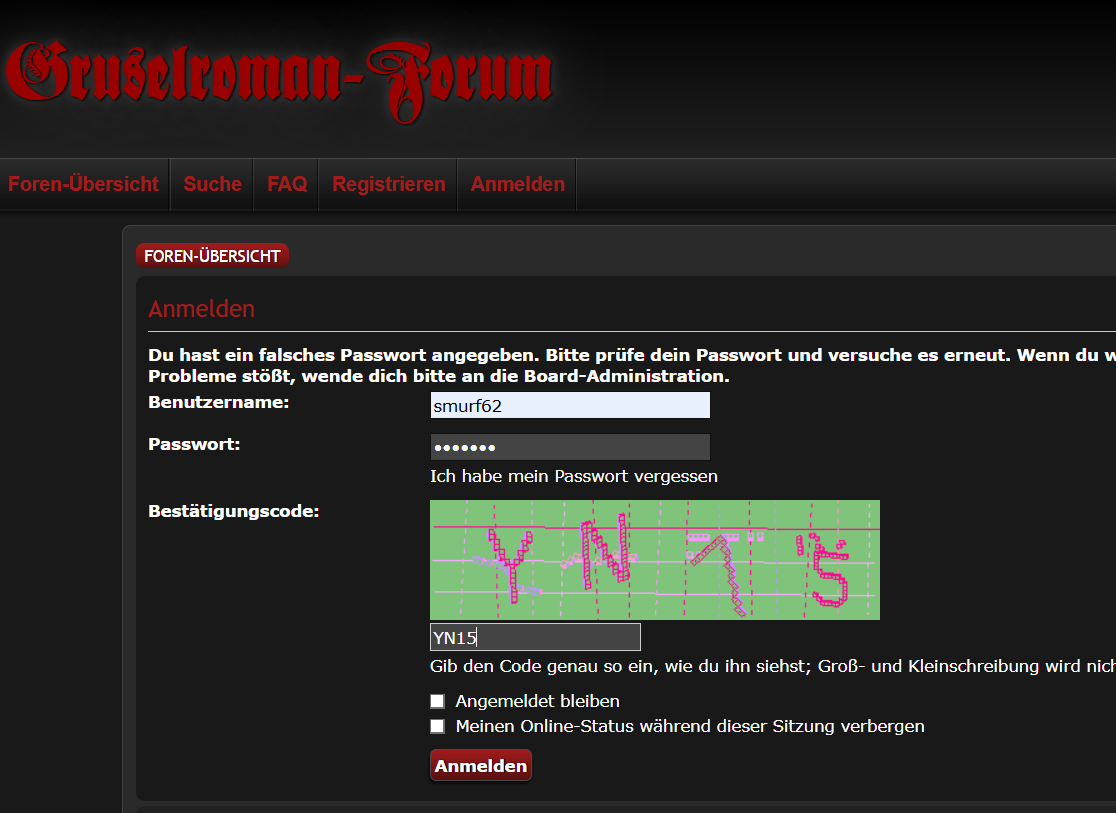The image size is (1116, 813).
Task: Select Anmelden in the top navigation bar
Action: [517, 184]
